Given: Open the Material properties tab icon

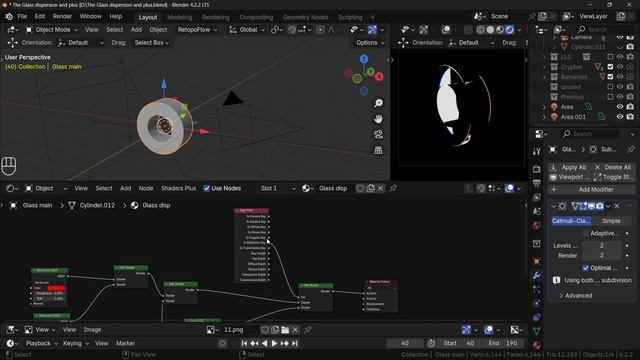Looking at the screenshot, I should coord(537,345).
